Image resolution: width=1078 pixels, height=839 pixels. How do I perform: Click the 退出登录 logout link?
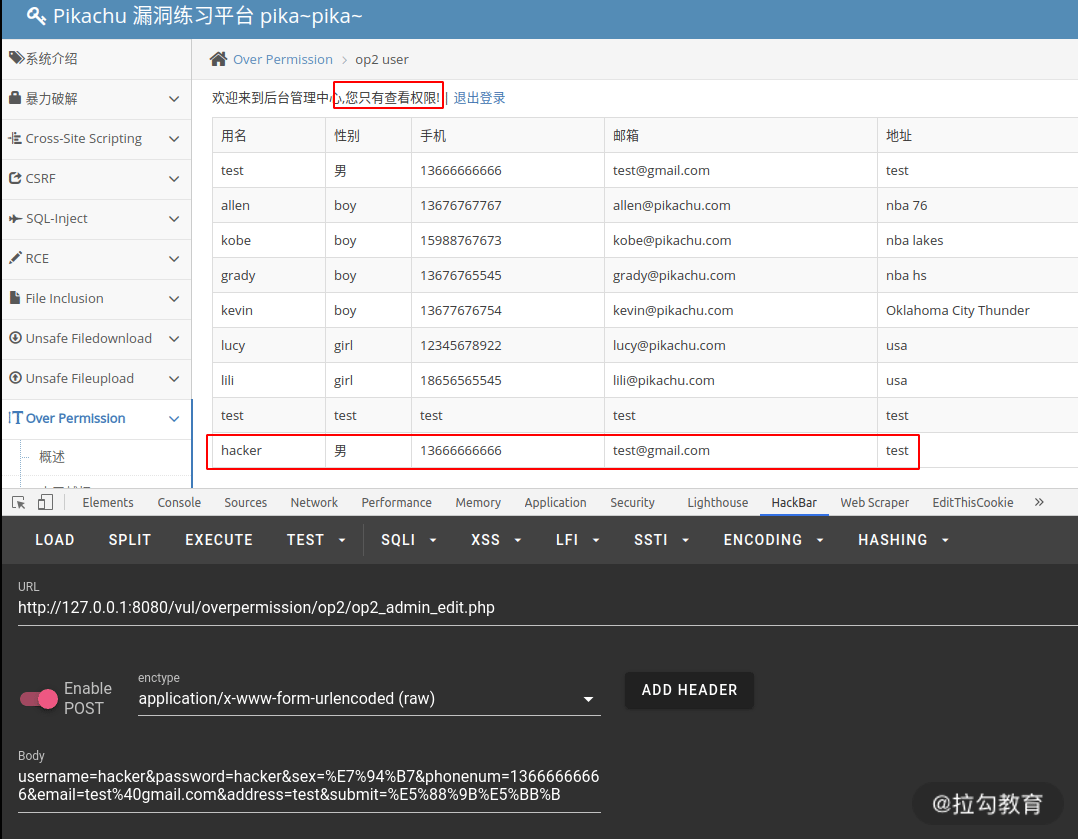(x=479, y=98)
